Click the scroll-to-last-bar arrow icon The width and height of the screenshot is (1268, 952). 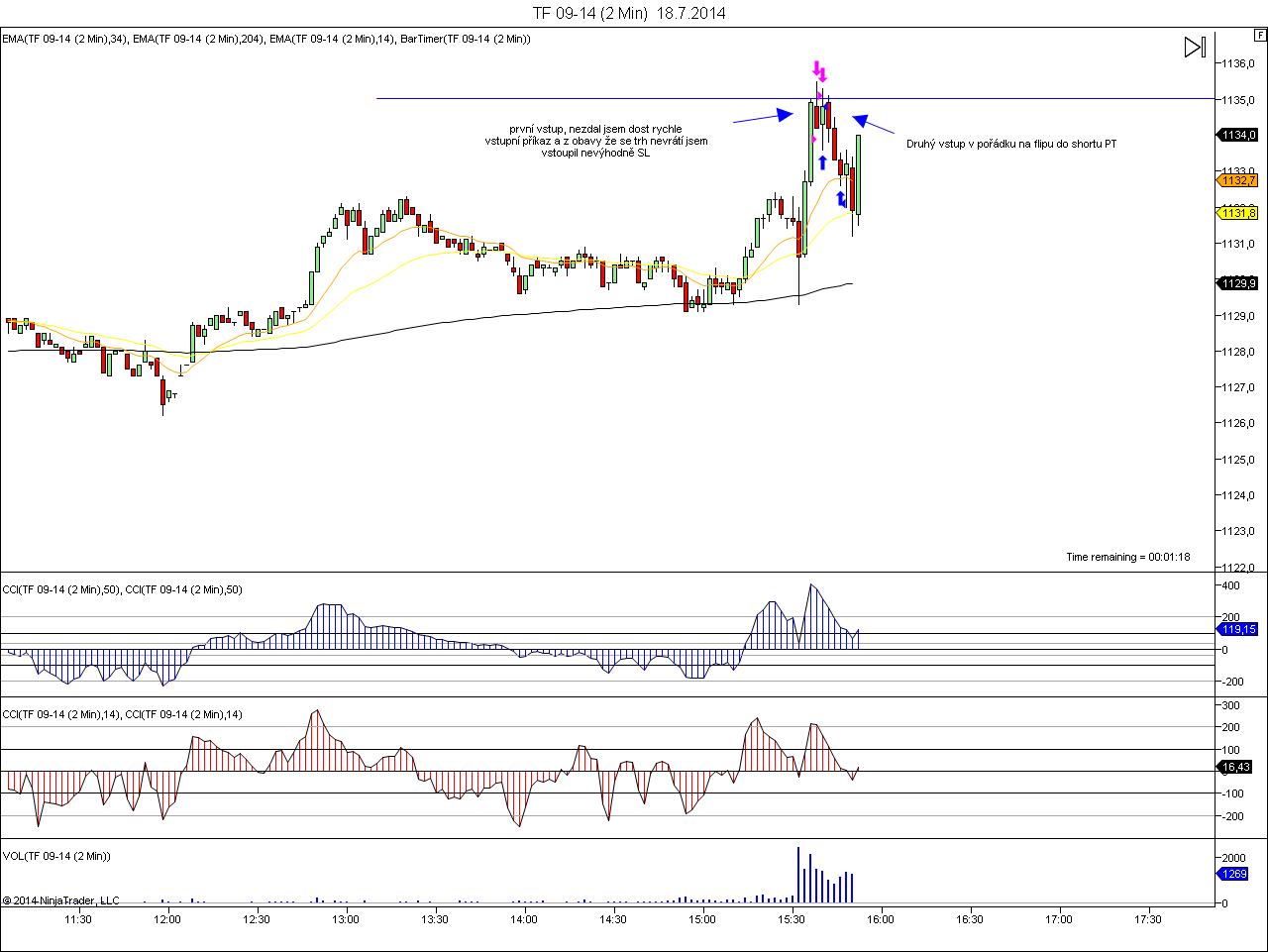[x=1195, y=47]
